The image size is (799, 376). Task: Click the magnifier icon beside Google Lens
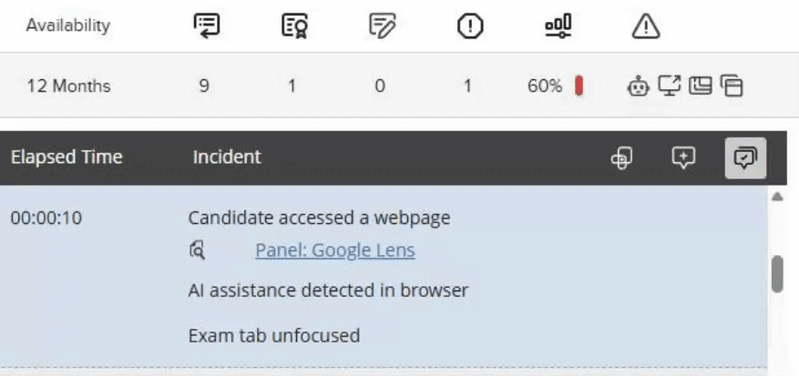(197, 250)
